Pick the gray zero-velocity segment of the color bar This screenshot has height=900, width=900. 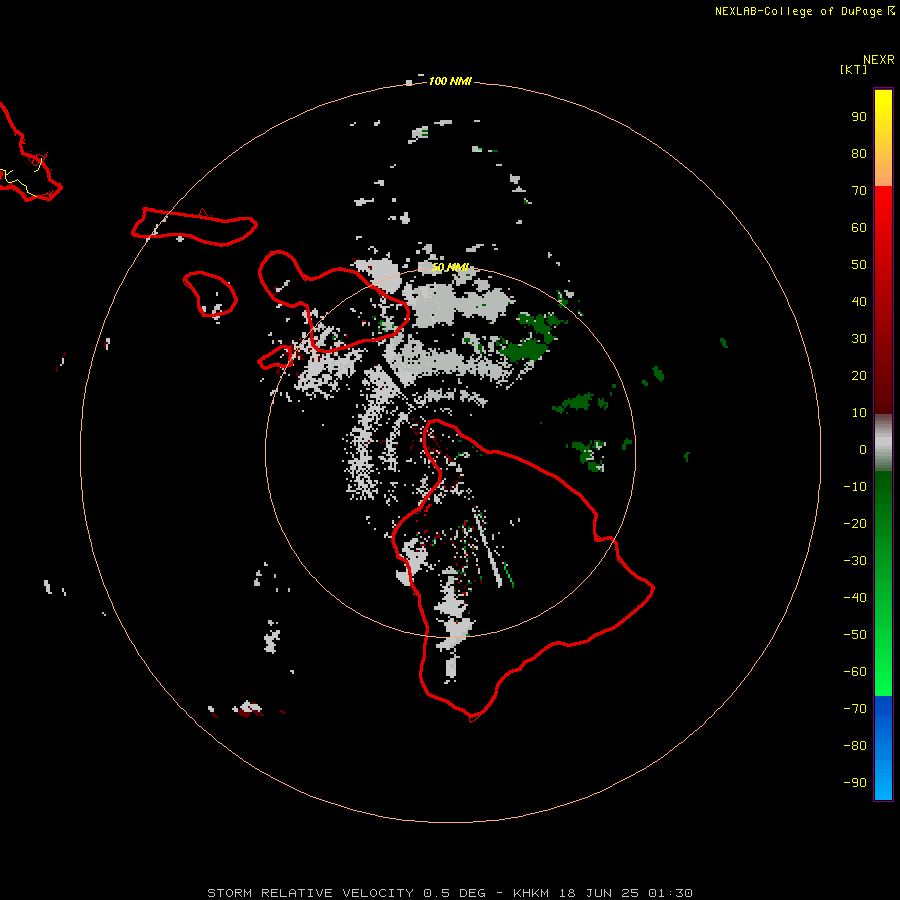883,443
